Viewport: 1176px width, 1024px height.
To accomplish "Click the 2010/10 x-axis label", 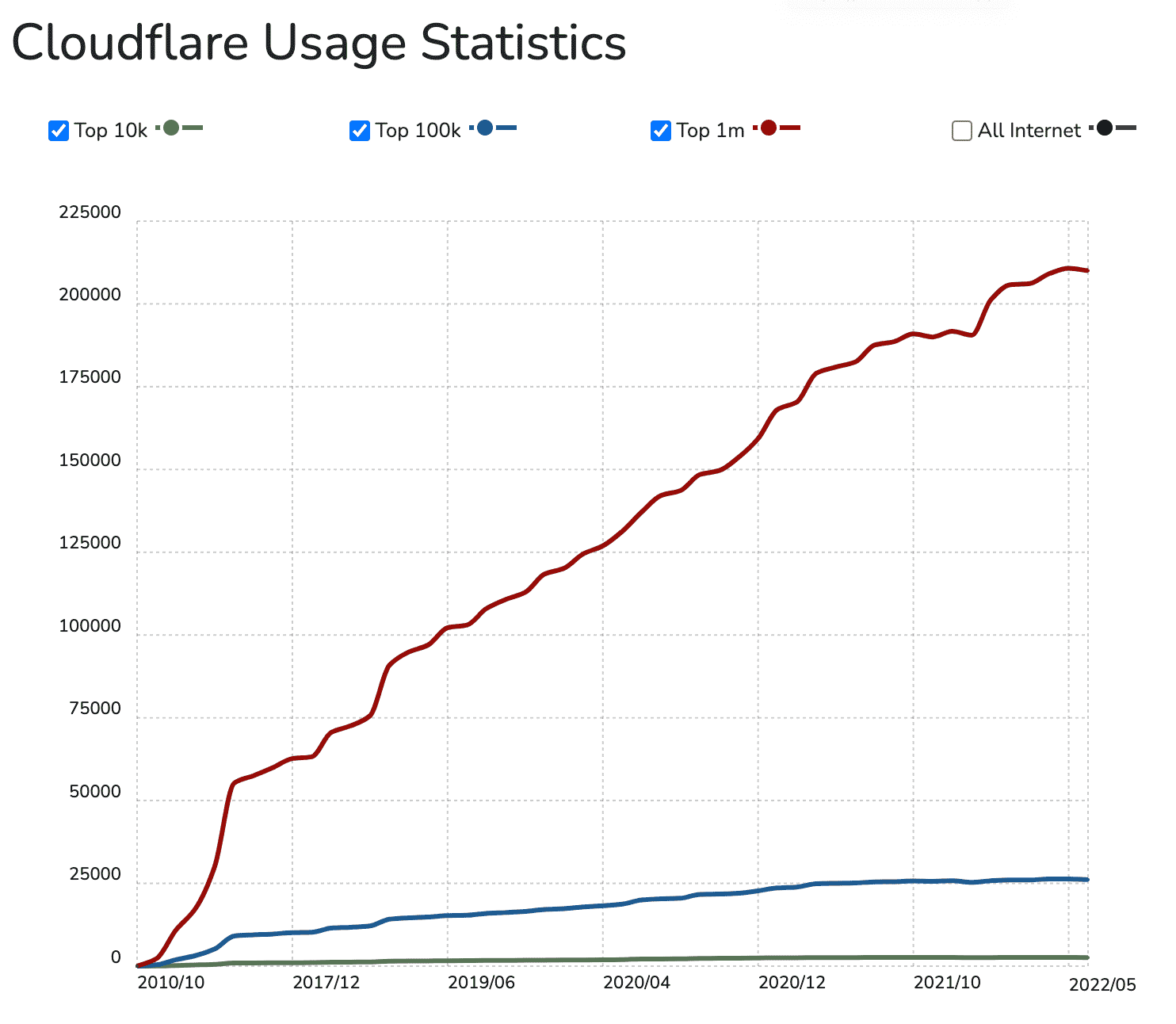I will click(171, 983).
